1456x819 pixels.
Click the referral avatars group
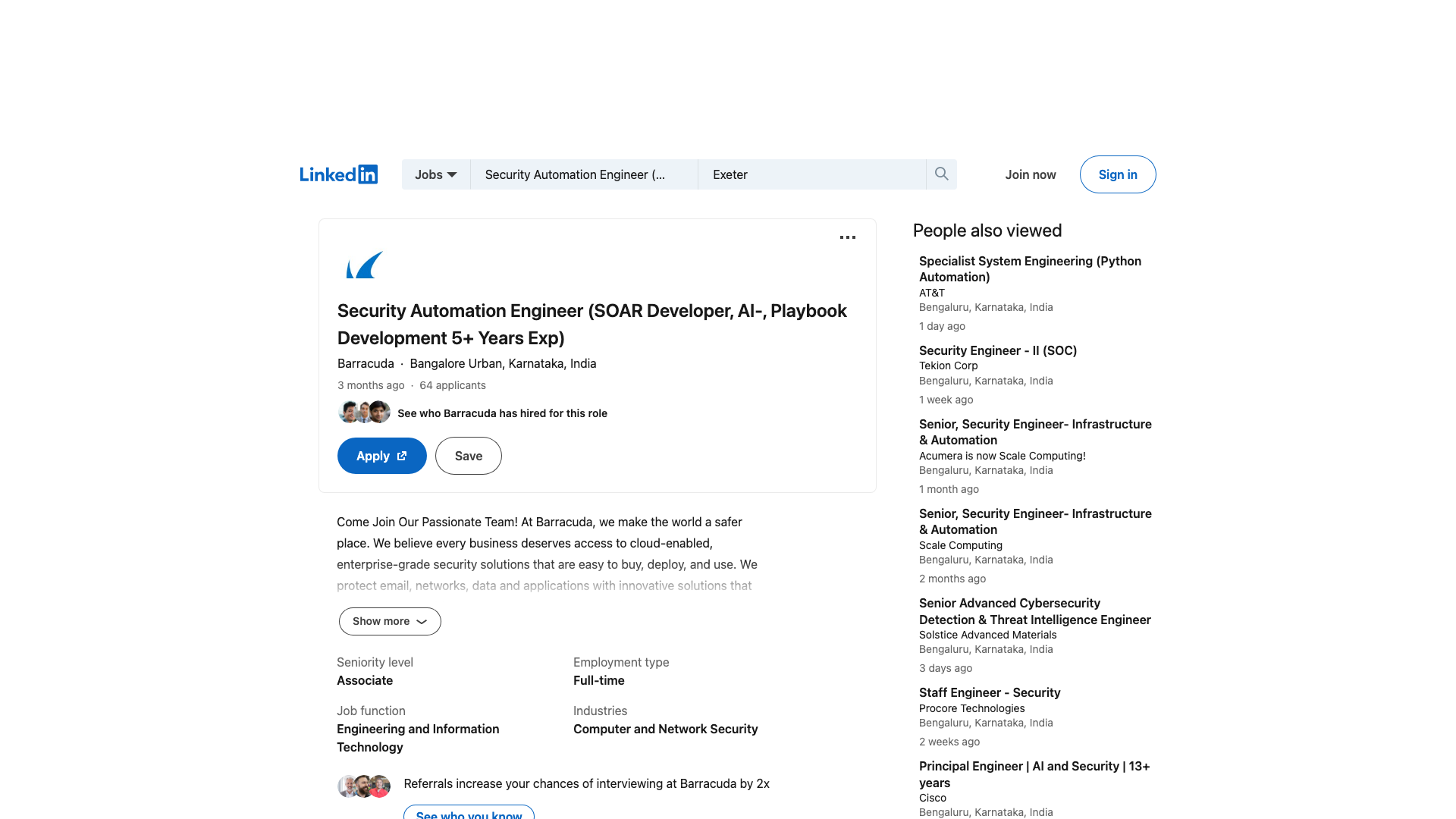tap(364, 786)
